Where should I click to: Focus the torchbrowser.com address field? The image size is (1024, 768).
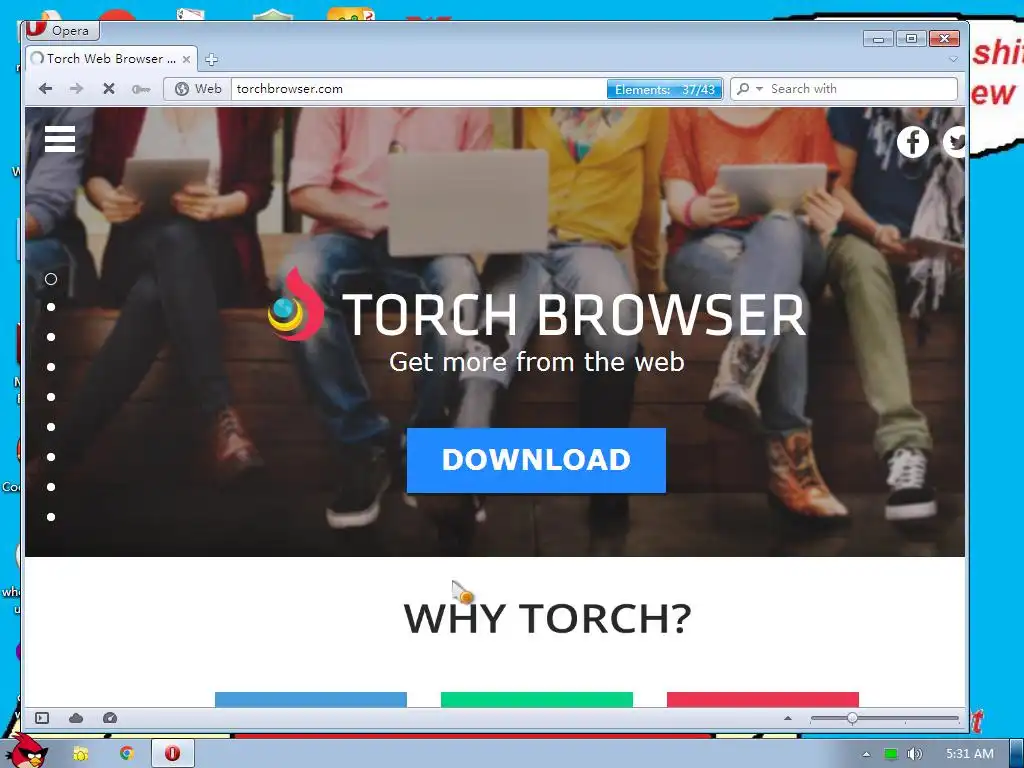pos(418,89)
